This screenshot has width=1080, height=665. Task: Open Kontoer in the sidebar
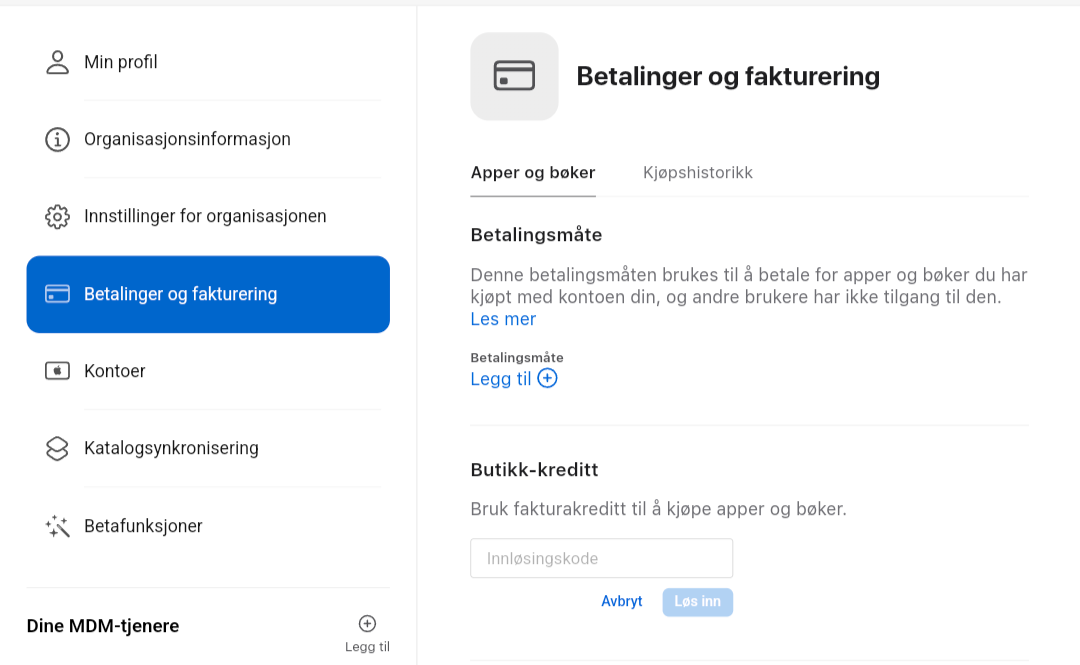pos(208,371)
